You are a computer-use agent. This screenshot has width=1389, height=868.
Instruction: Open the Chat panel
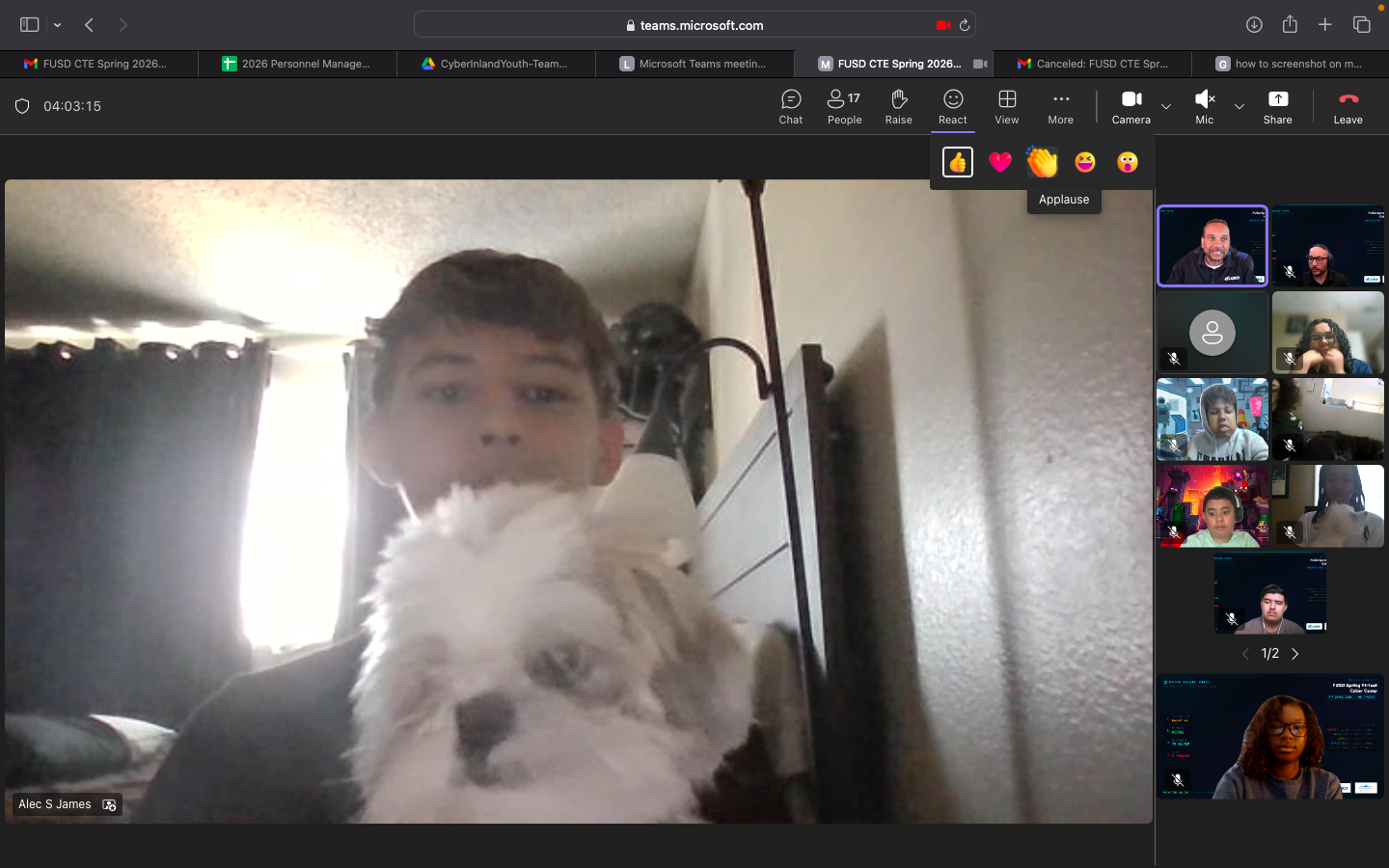(790, 106)
